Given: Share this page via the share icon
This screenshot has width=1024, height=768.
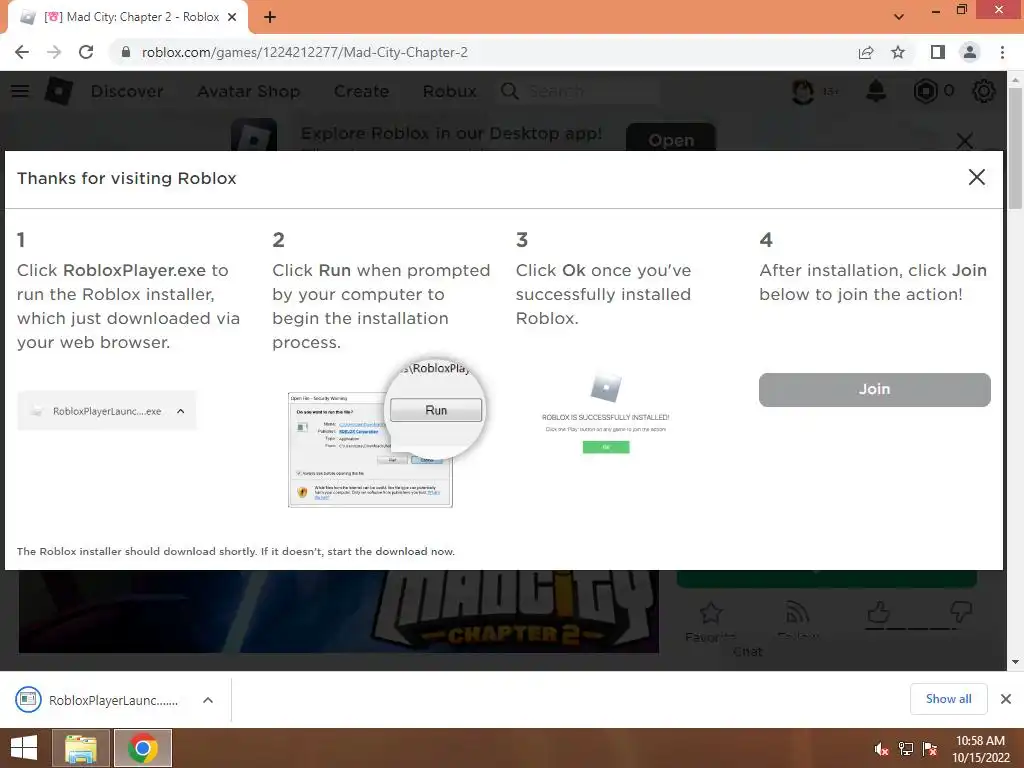Looking at the screenshot, I should click(866, 52).
